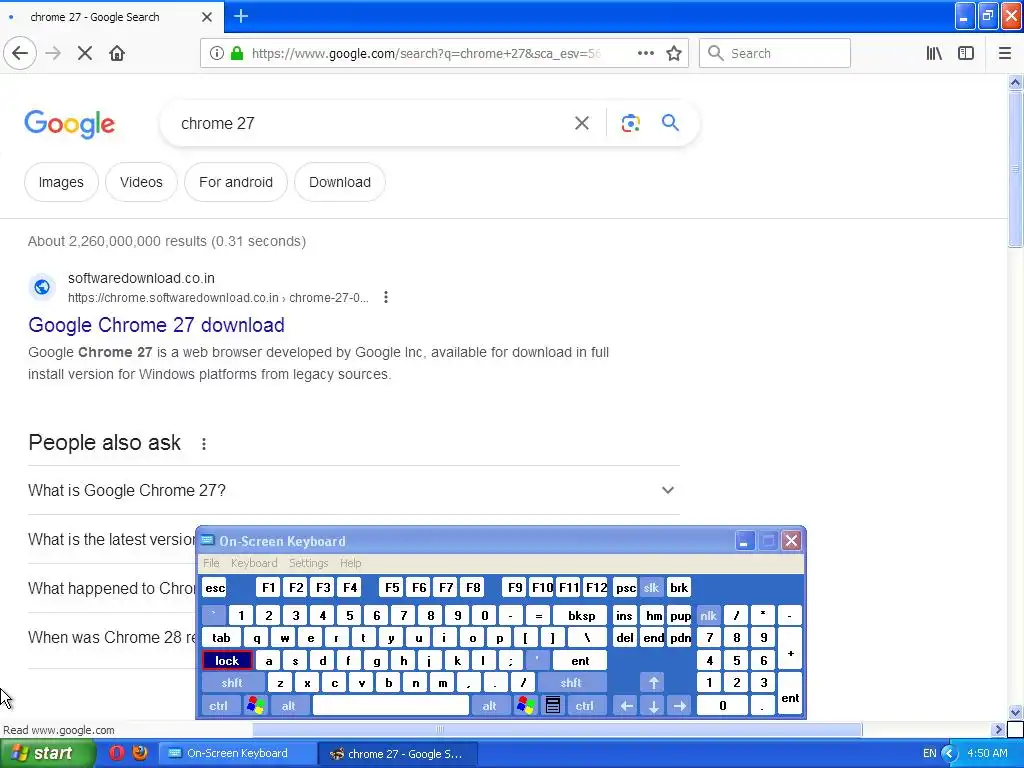
Task: Click left arrow key on On-Screen Keyboard
Action: coord(626,705)
